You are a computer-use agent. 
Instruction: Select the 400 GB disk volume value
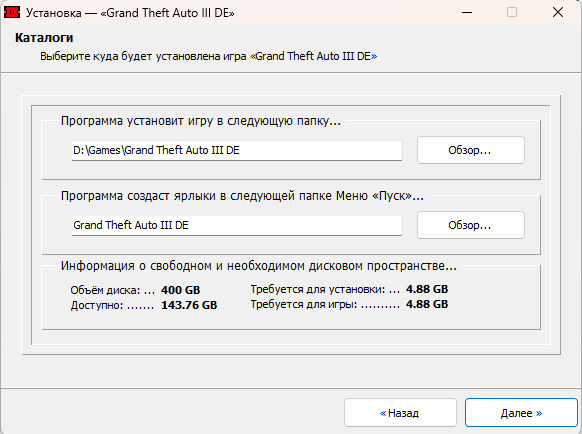tap(180, 290)
